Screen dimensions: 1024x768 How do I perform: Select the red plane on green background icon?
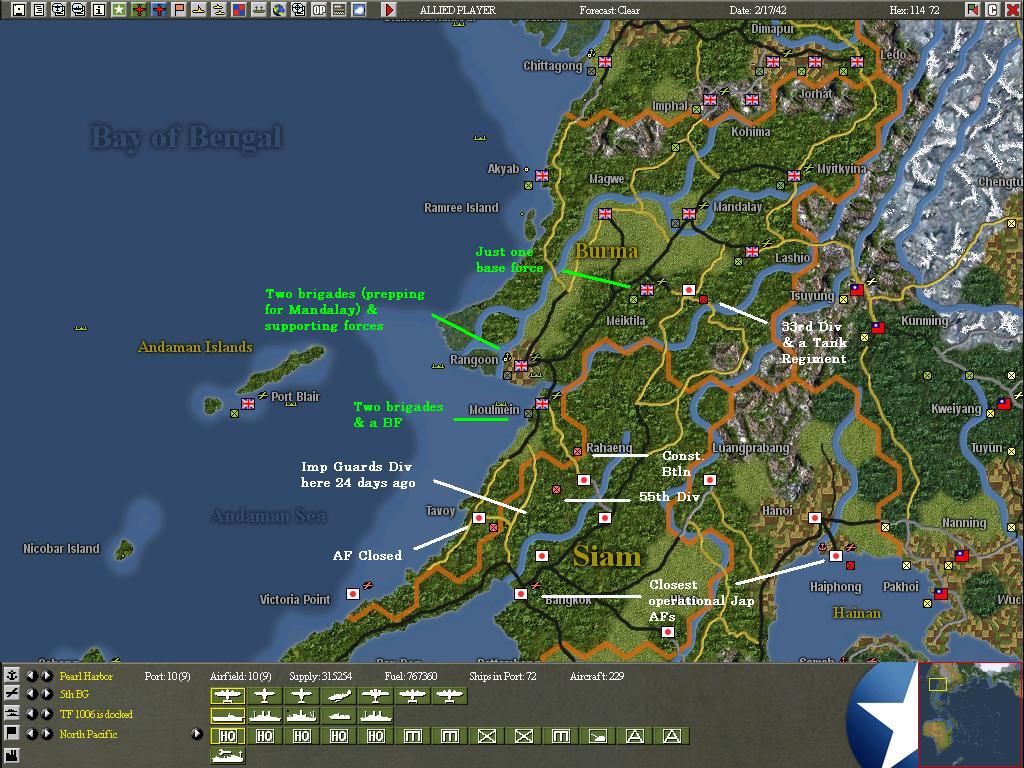139,10
